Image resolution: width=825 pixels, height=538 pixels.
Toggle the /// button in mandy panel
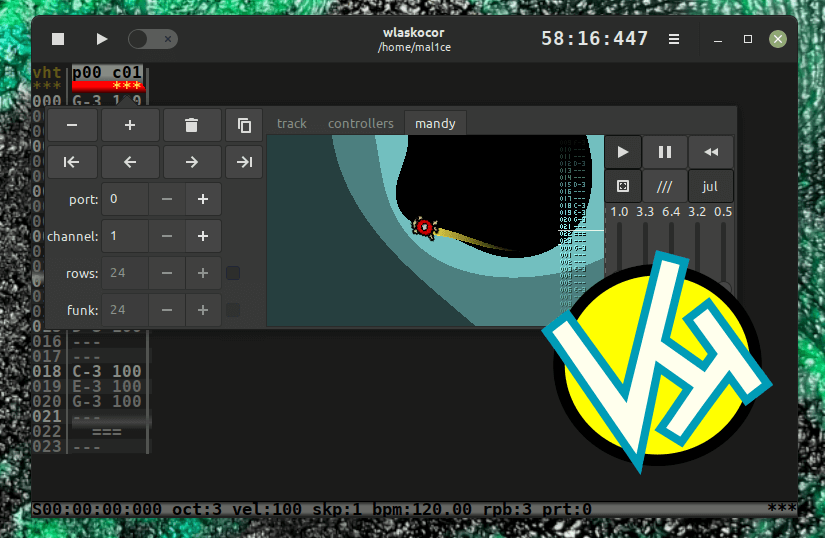click(x=665, y=186)
